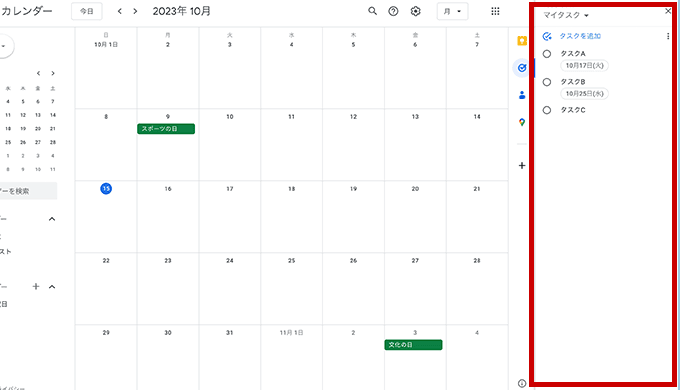This screenshot has width=680, height=390.
Task: Open the 月 view dropdown
Action: tap(452, 11)
